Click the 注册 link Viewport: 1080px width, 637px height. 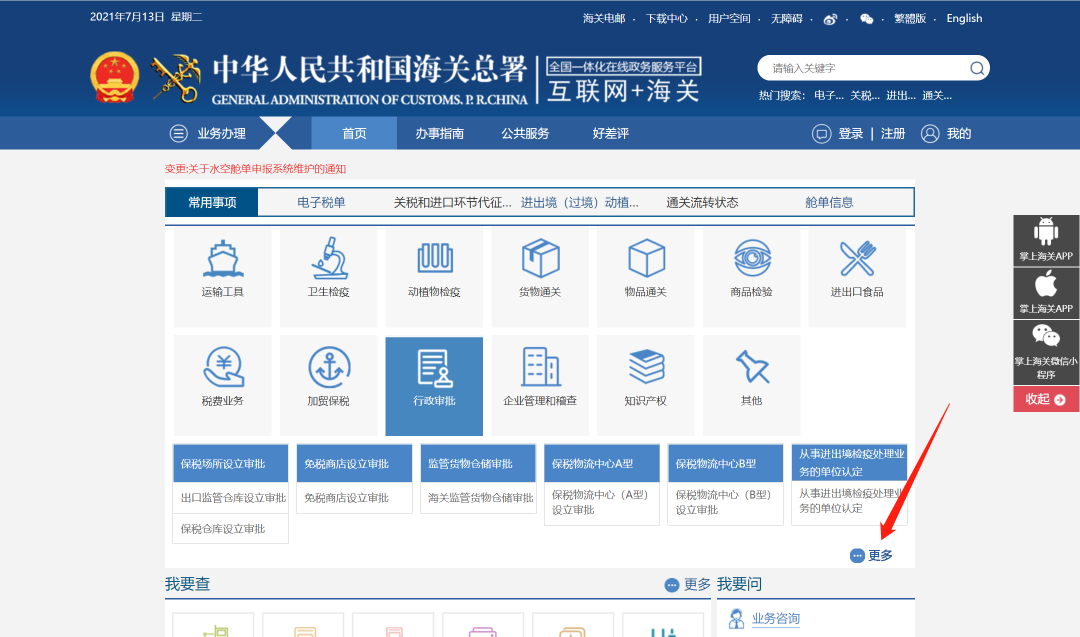893,134
